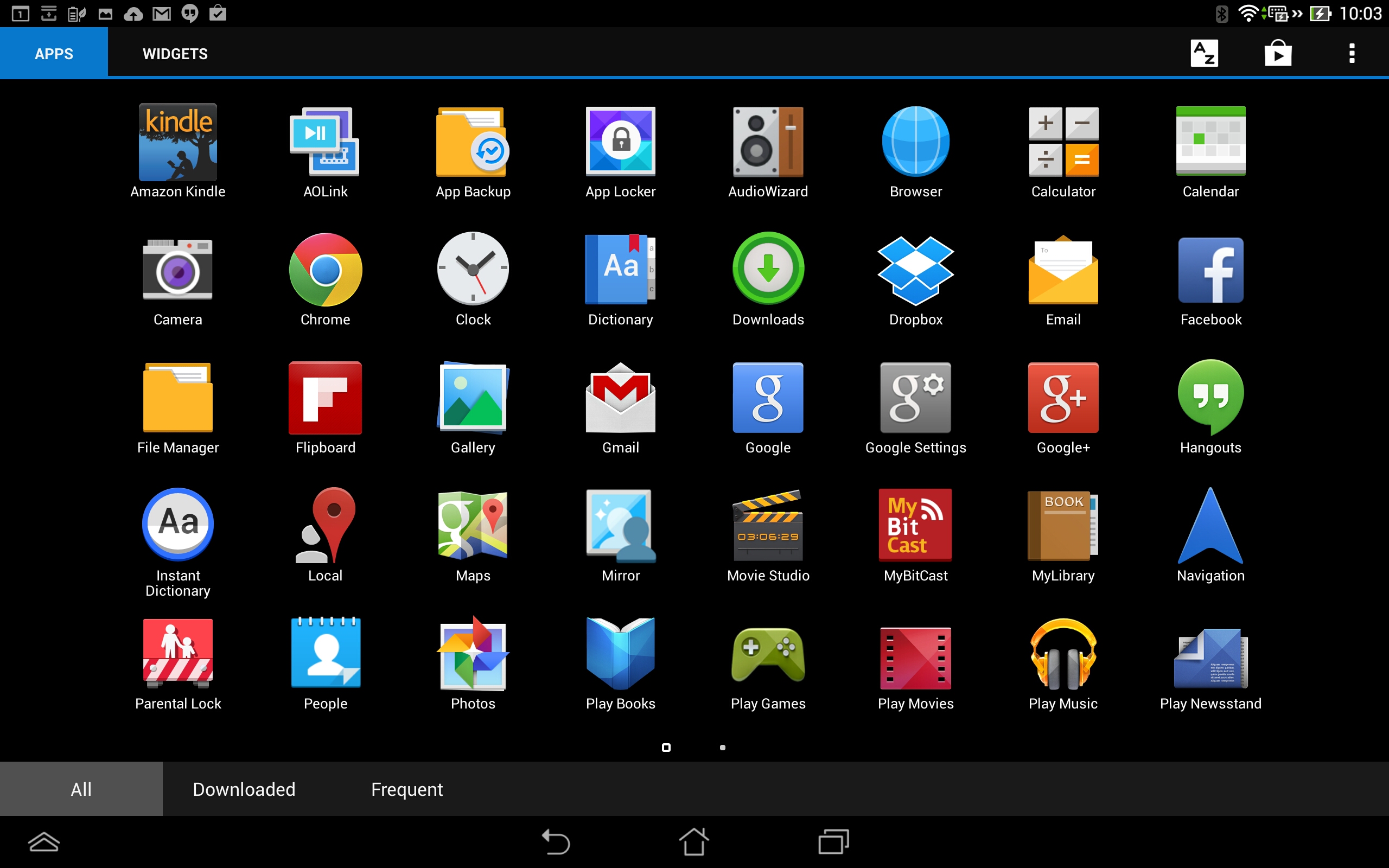
Task: Open the Google search app
Action: pos(768,407)
